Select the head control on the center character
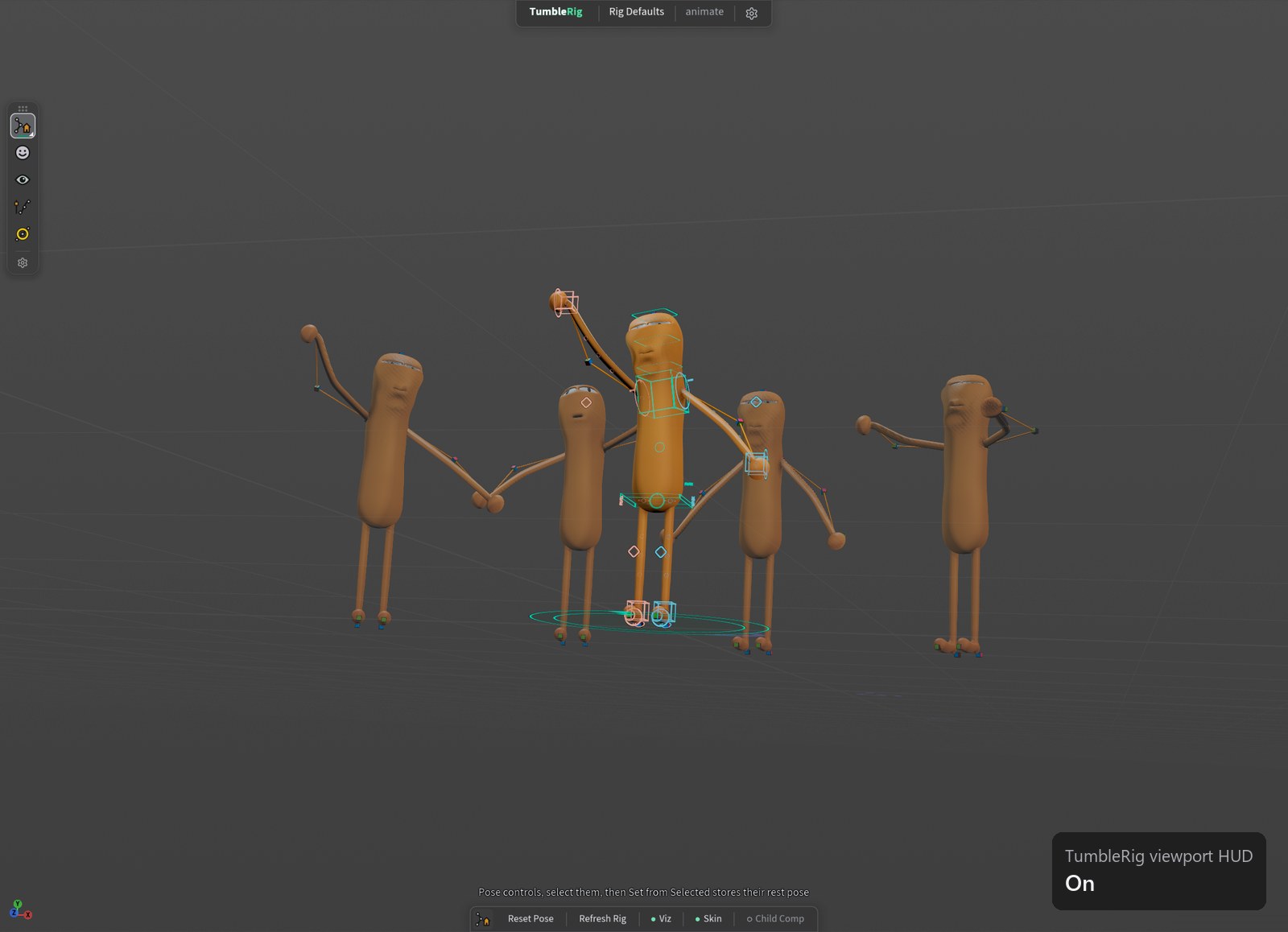 click(x=654, y=314)
